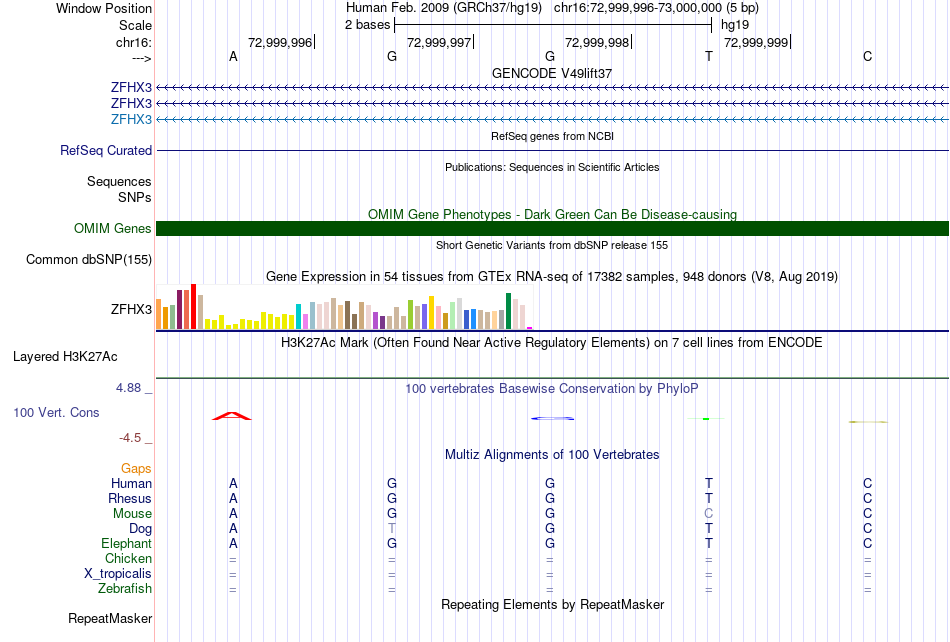
Task: Click the 100 Vert. Cons label
Action: coord(56,412)
